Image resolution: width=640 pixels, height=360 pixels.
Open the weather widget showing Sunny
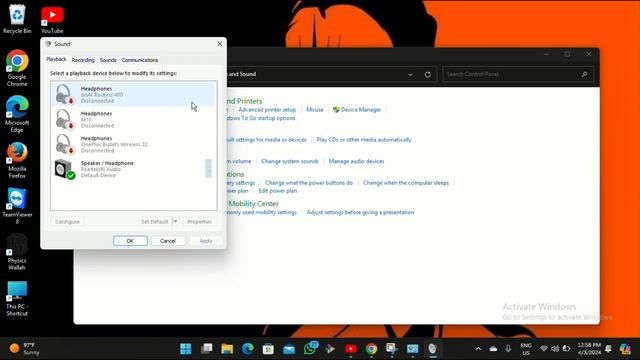click(24, 349)
